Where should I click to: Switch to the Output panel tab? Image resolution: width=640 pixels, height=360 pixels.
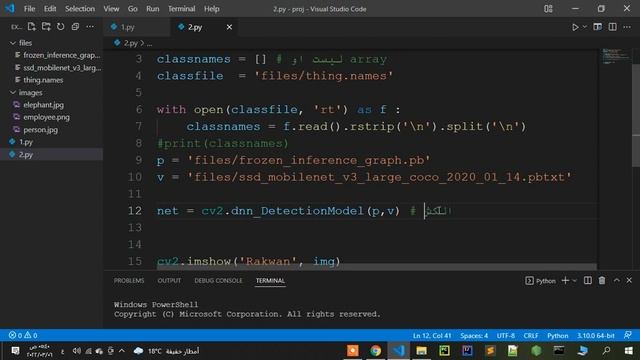click(x=169, y=280)
